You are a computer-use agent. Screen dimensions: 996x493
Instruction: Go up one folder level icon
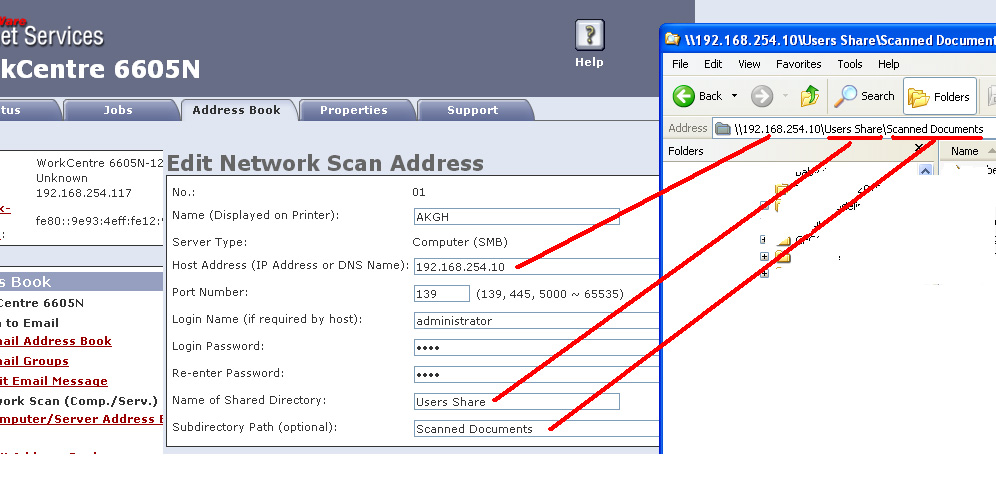(x=810, y=97)
